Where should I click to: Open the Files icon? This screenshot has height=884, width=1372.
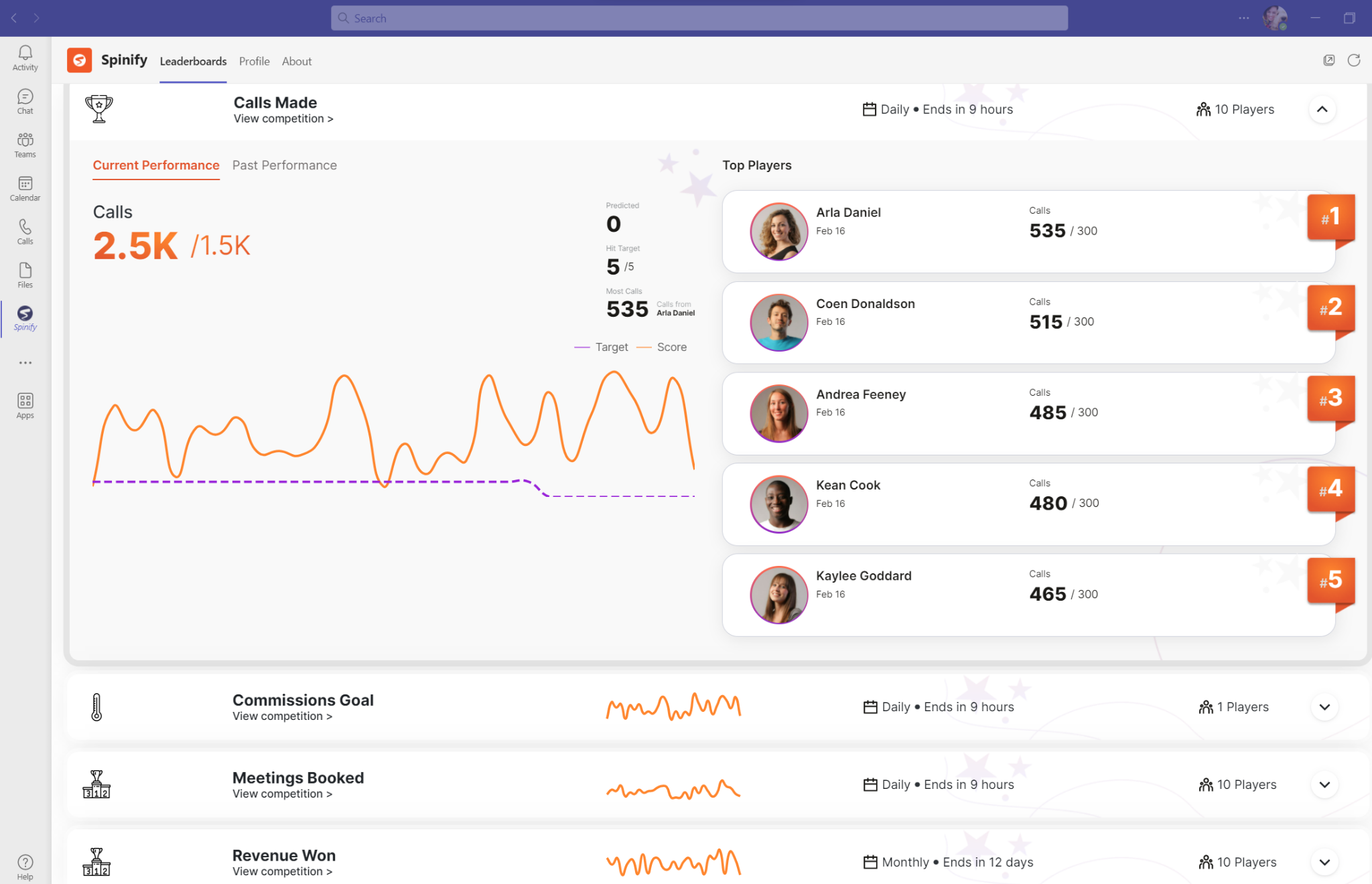pyautogui.click(x=25, y=275)
